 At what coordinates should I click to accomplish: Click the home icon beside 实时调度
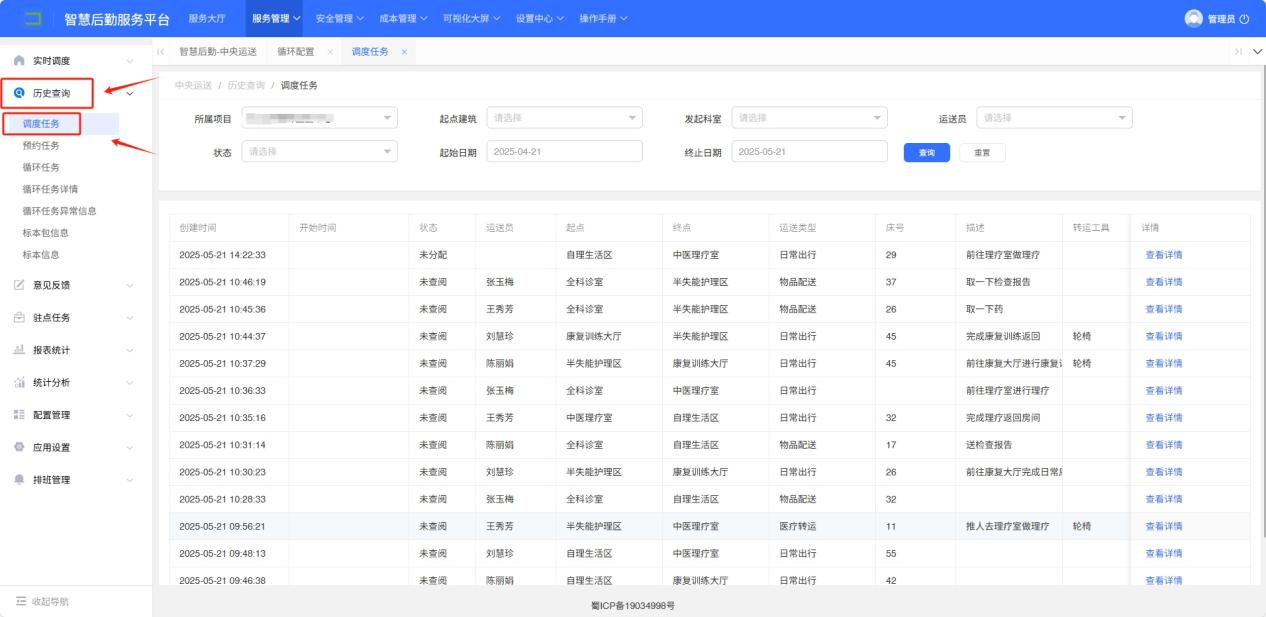[x=20, y=61]
